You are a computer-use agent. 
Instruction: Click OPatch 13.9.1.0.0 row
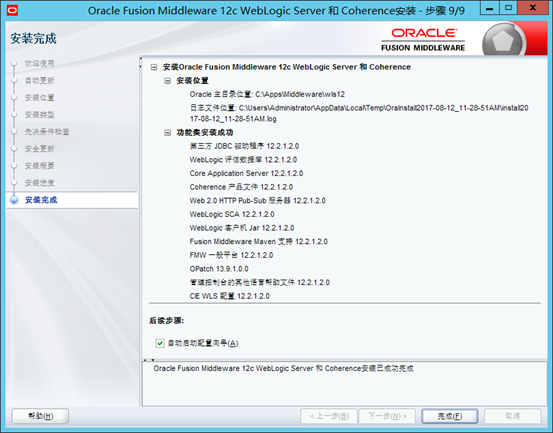point(219,269)
